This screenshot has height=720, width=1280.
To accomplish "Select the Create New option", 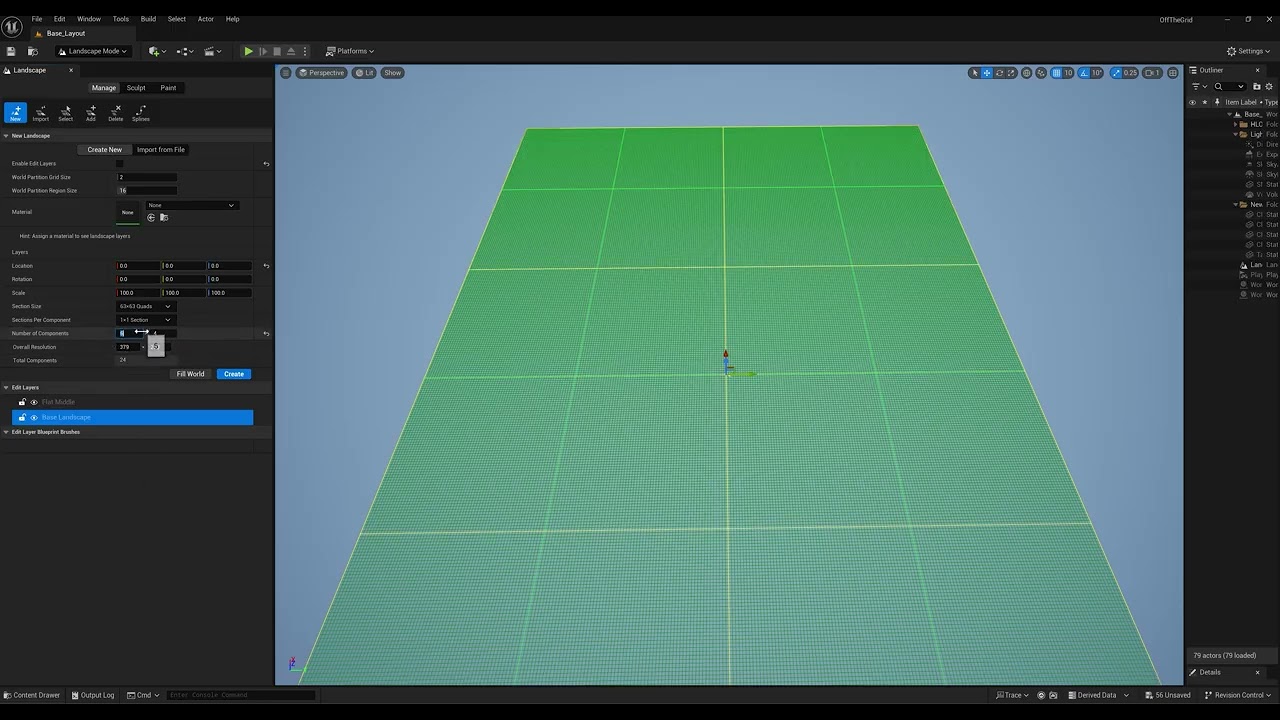I will point(104,150).
